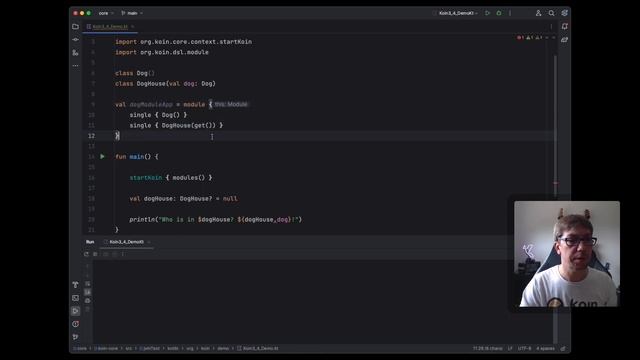Click line number 12 in the gutter
The width and height of the screenshot is (640, 360).
coord(91,136)
